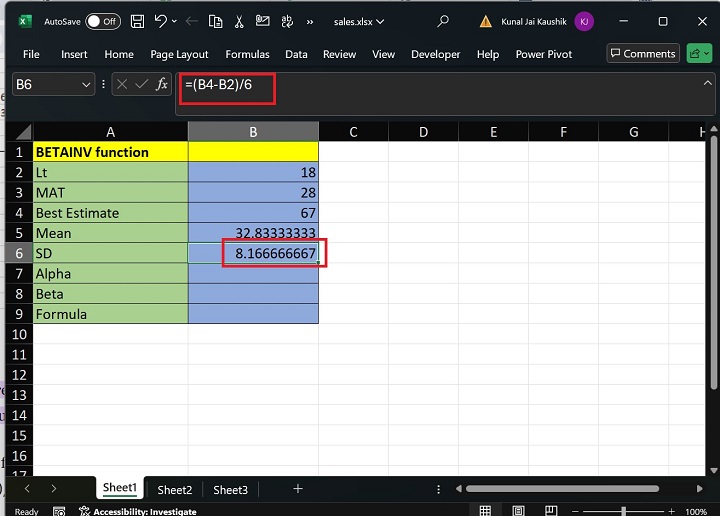Click the zoom slider handle
The height and width of the screenshot is (516, 720).
coord(624,511)
